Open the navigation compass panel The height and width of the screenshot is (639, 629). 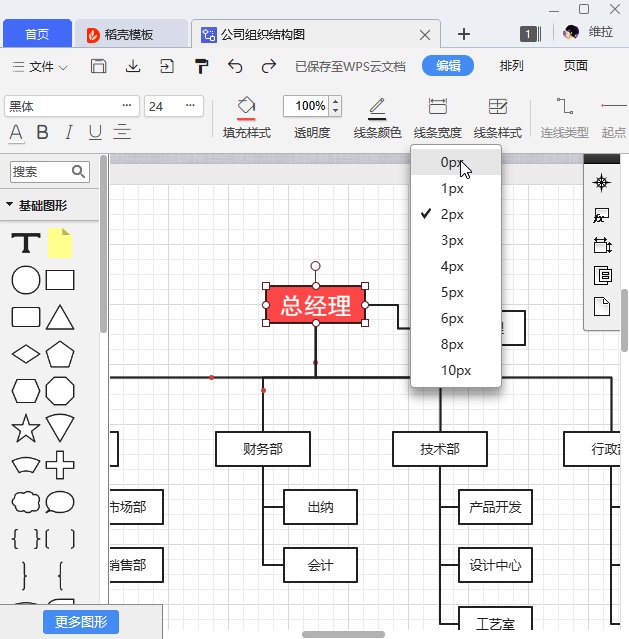coord(602,183)
